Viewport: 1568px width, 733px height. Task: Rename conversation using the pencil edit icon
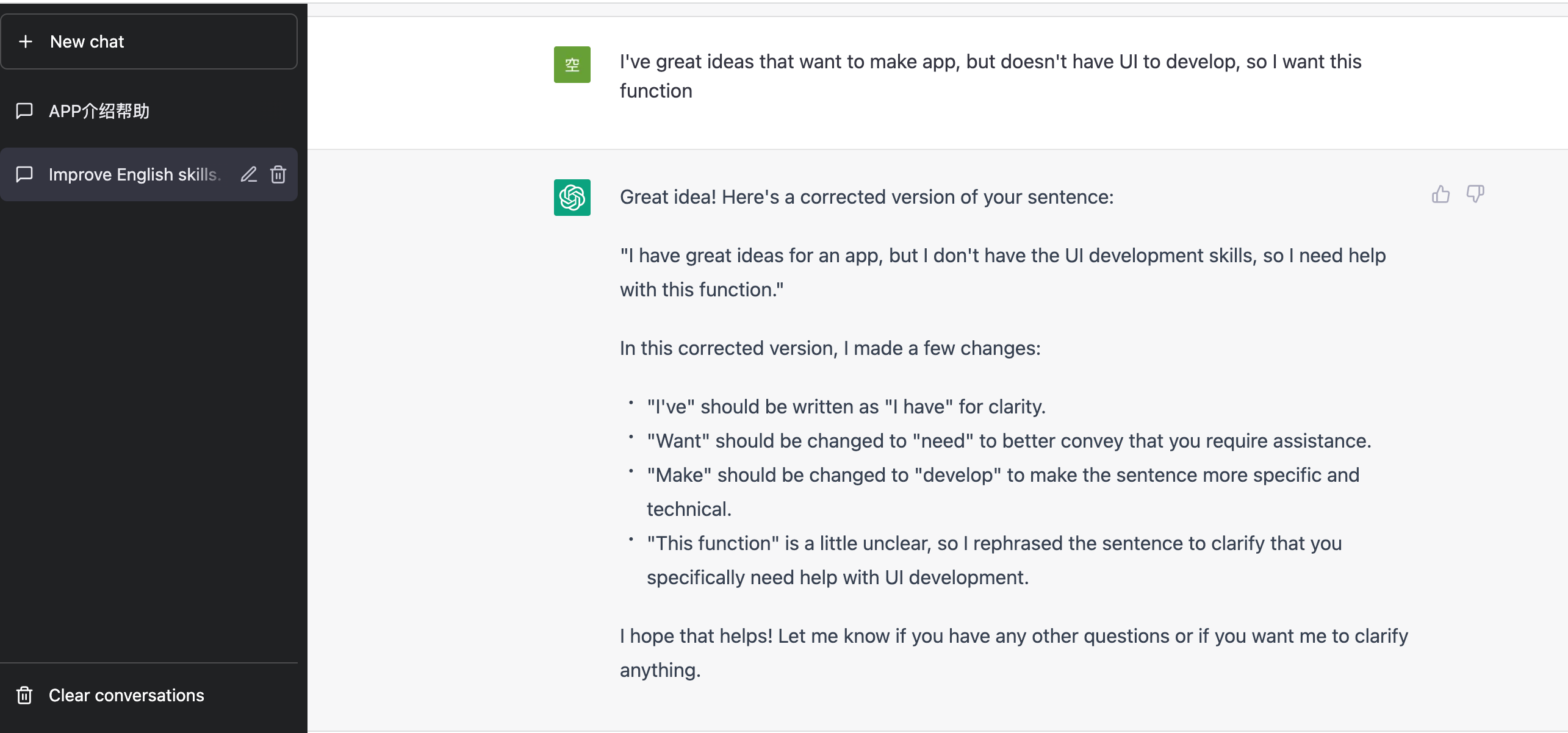[x=248, y=174]
